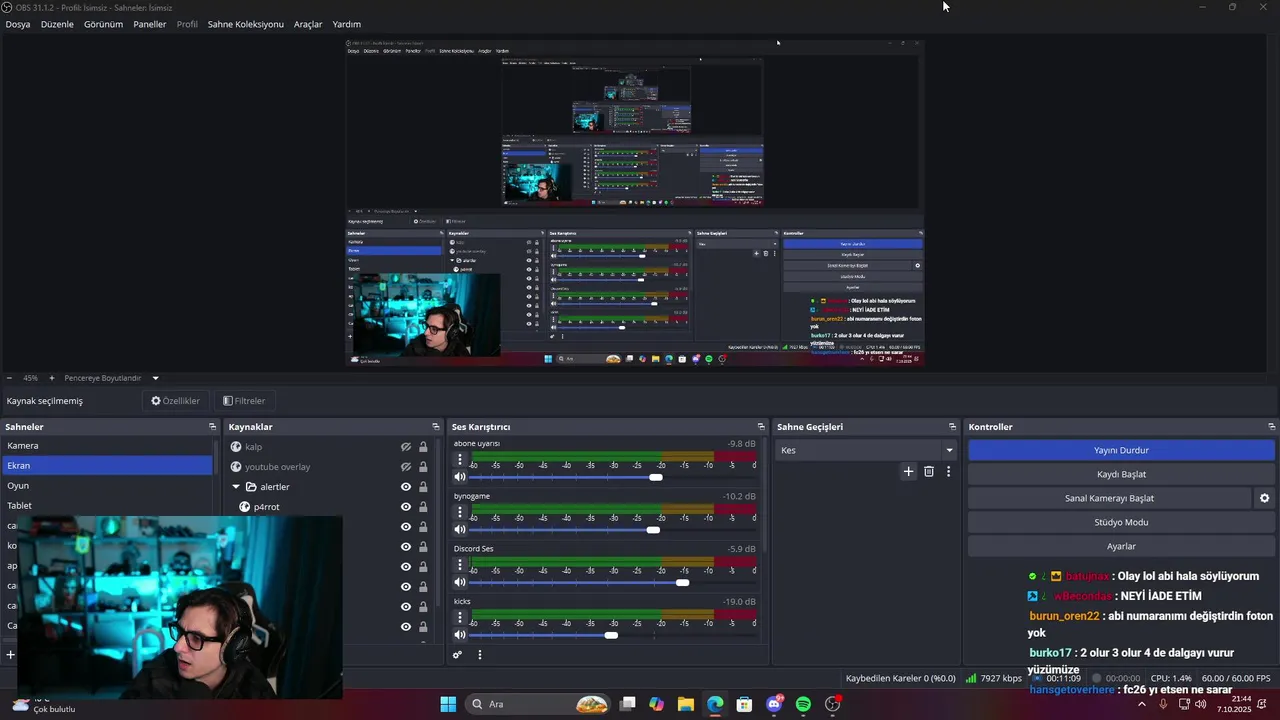Open the Araçlar menu
1280x720 pixels.
click(308, 24)
